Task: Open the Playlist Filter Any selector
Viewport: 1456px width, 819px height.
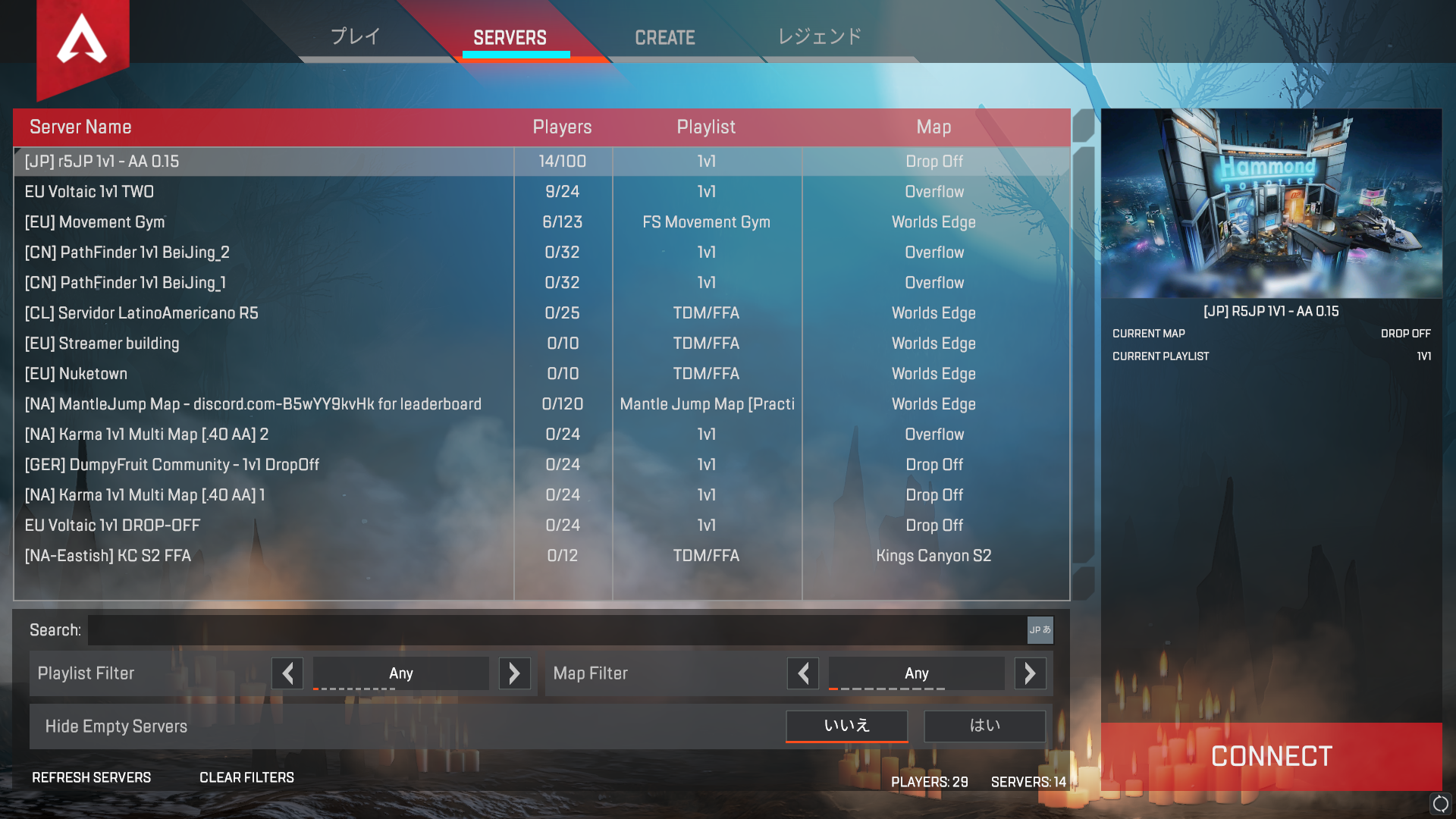Action: click(x=401, y=673)
